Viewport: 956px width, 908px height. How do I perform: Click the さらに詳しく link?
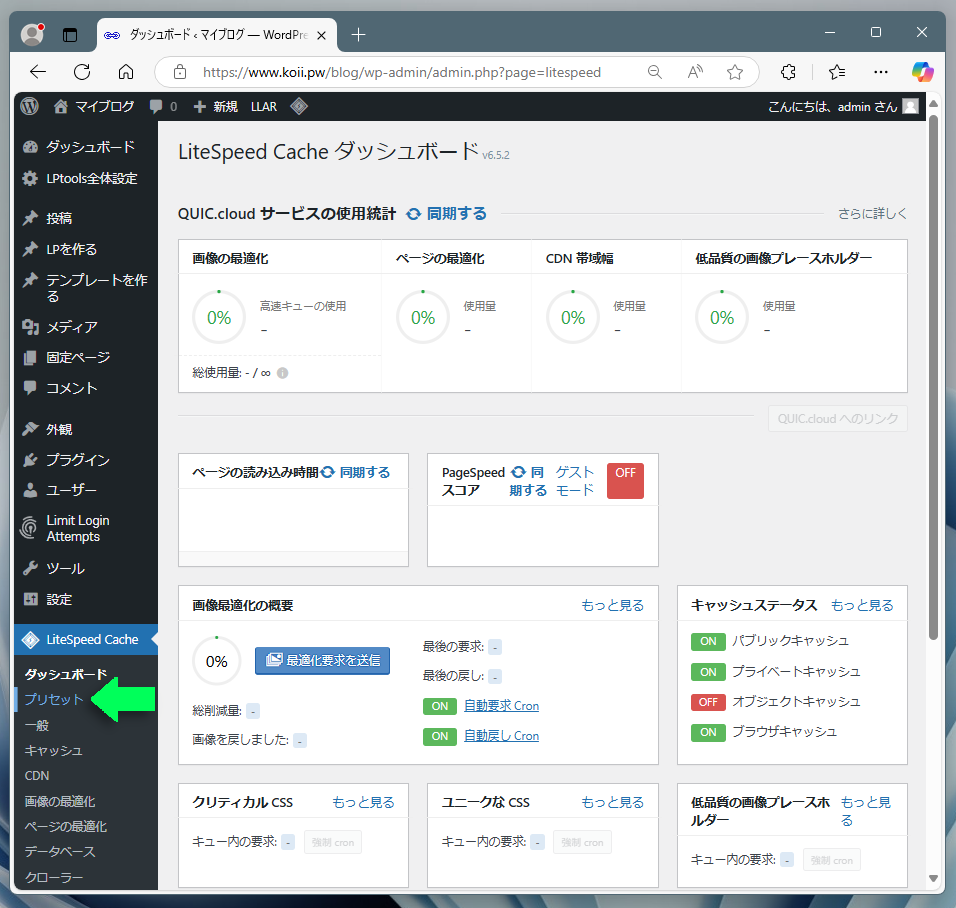click(x=872, y=214)
